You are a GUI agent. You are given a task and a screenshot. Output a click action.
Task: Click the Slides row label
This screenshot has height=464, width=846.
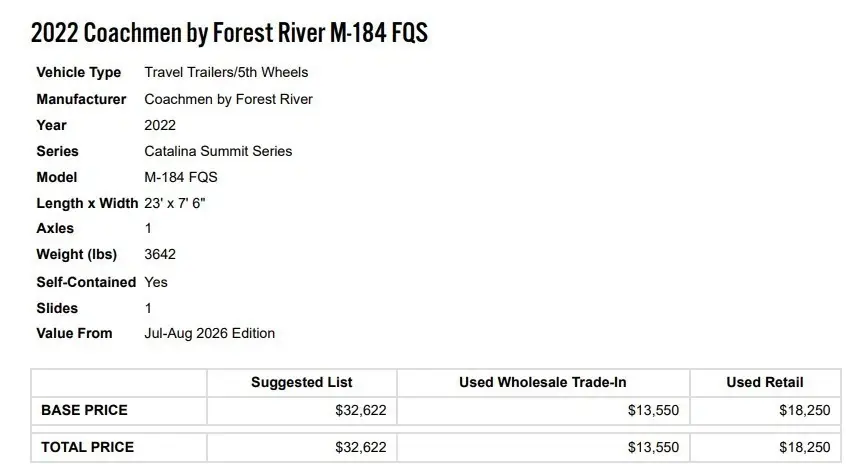[57, 308]
